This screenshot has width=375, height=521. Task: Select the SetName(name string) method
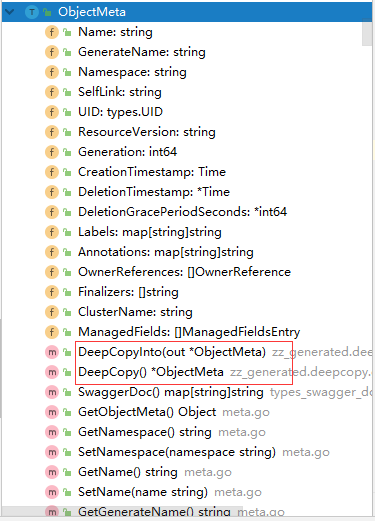(x=143, y=492)
